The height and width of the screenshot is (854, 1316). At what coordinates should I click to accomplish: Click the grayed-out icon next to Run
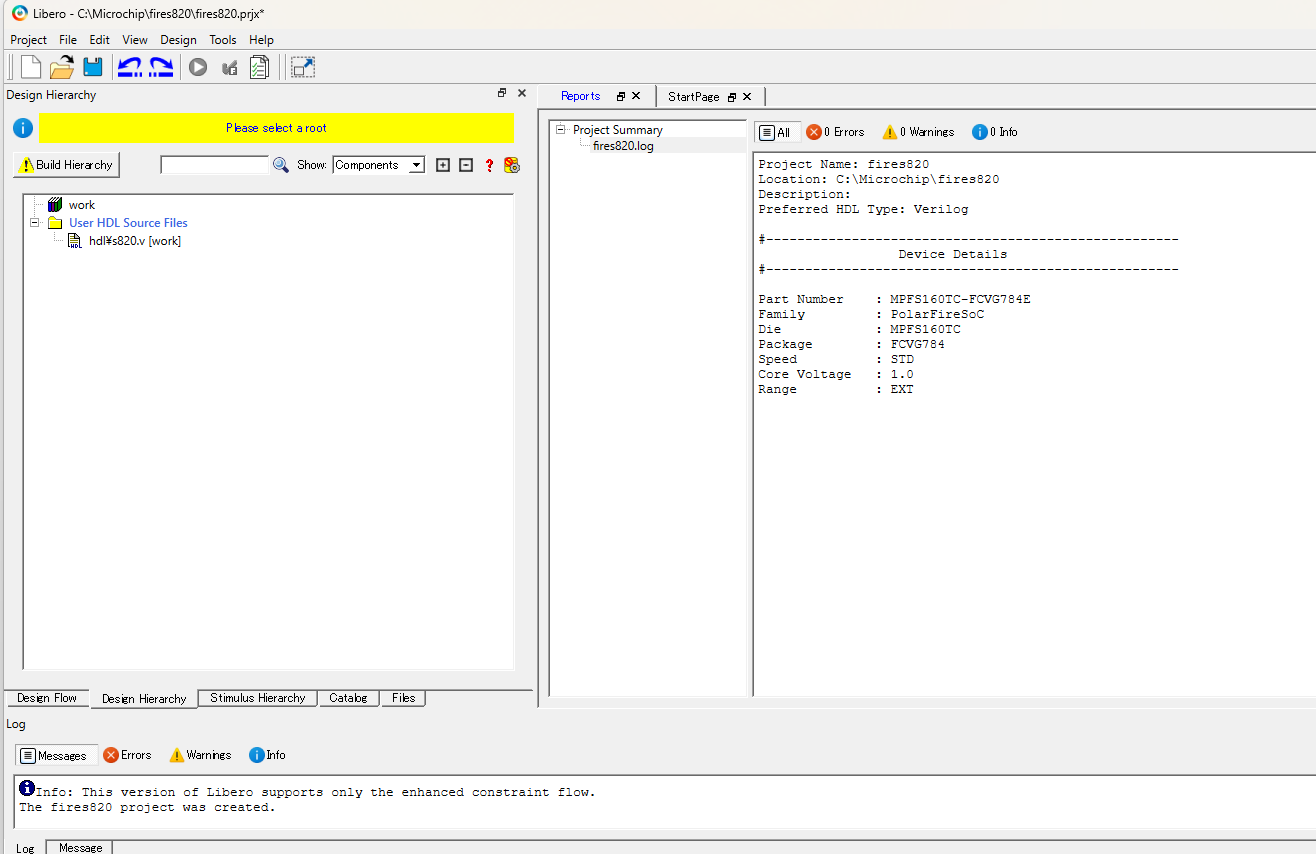pos(229,68)
